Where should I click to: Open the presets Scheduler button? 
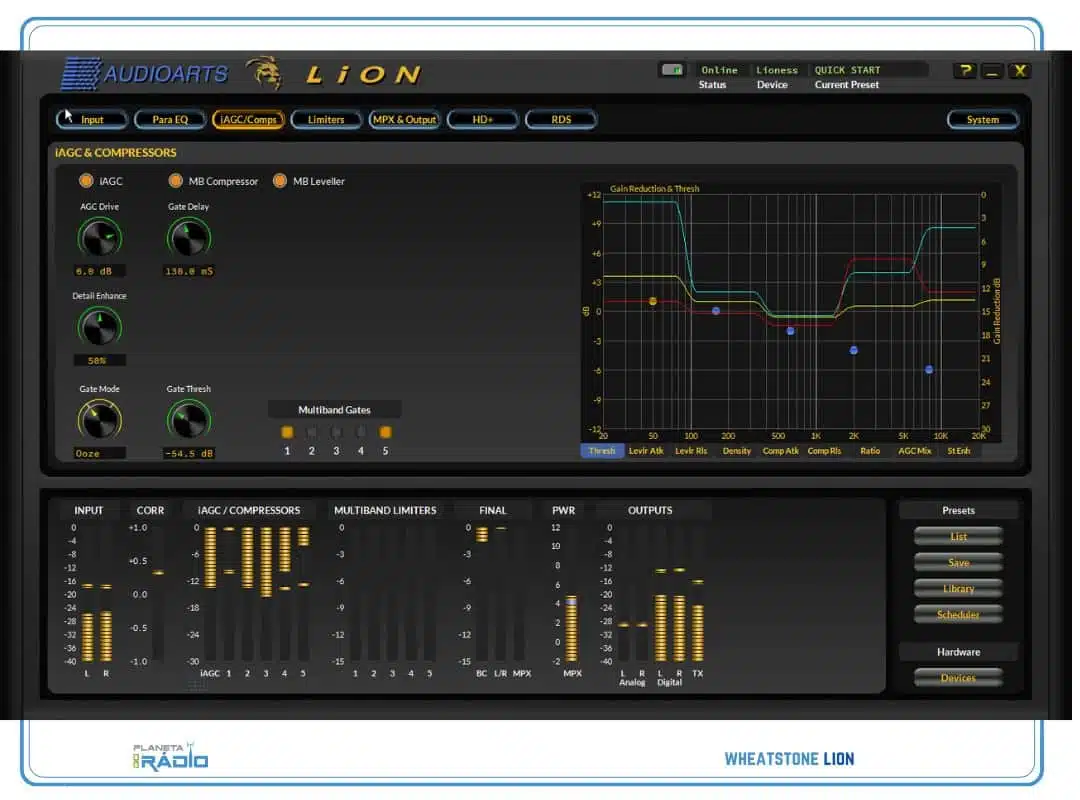[x=958, y=614]
